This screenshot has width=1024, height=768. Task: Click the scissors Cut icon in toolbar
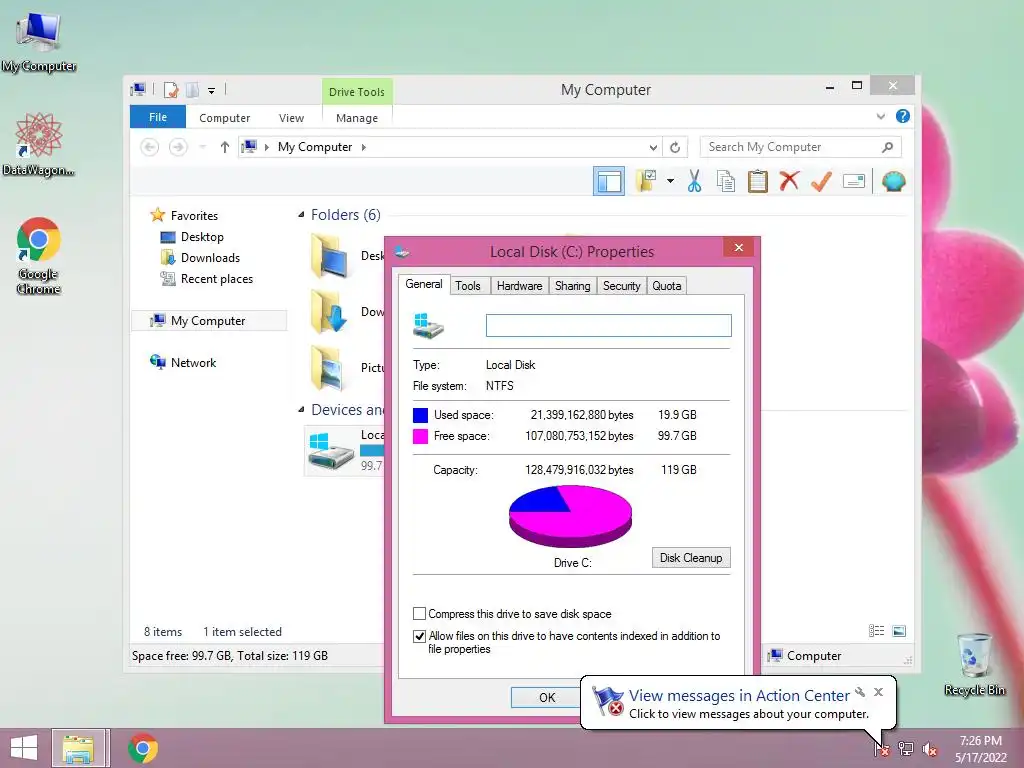click(x=694, y=182)
